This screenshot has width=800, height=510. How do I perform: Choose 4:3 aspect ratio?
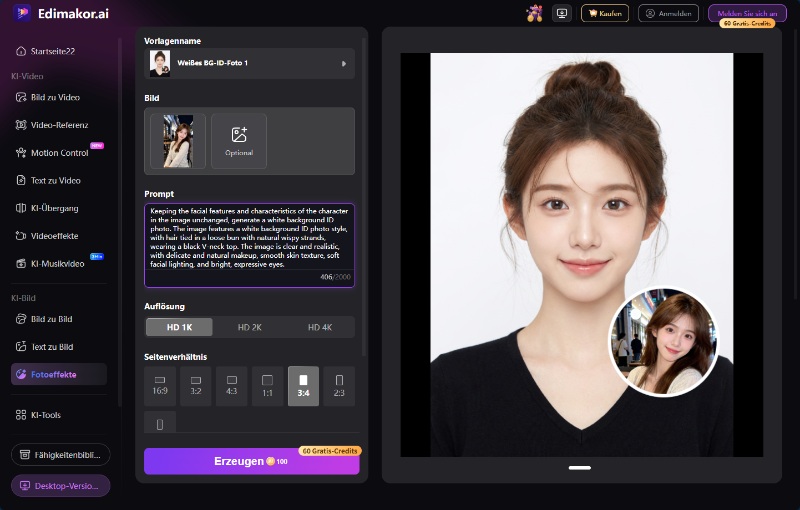click(x=232, y=386)
